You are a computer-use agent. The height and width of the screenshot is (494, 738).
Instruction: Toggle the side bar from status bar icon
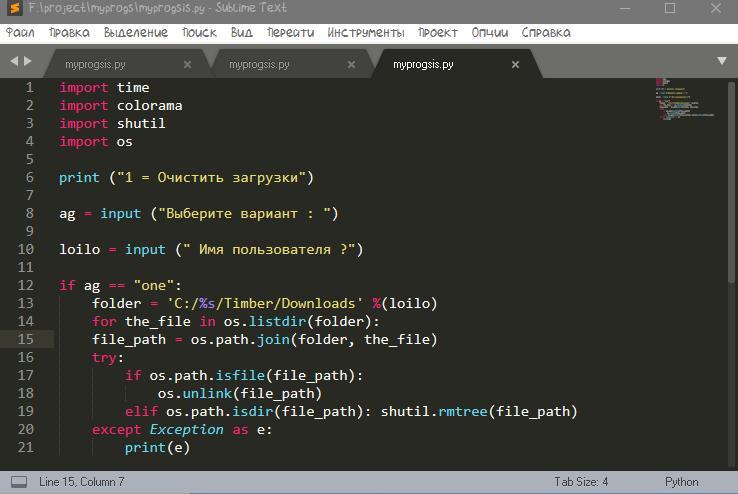point(17,482)
